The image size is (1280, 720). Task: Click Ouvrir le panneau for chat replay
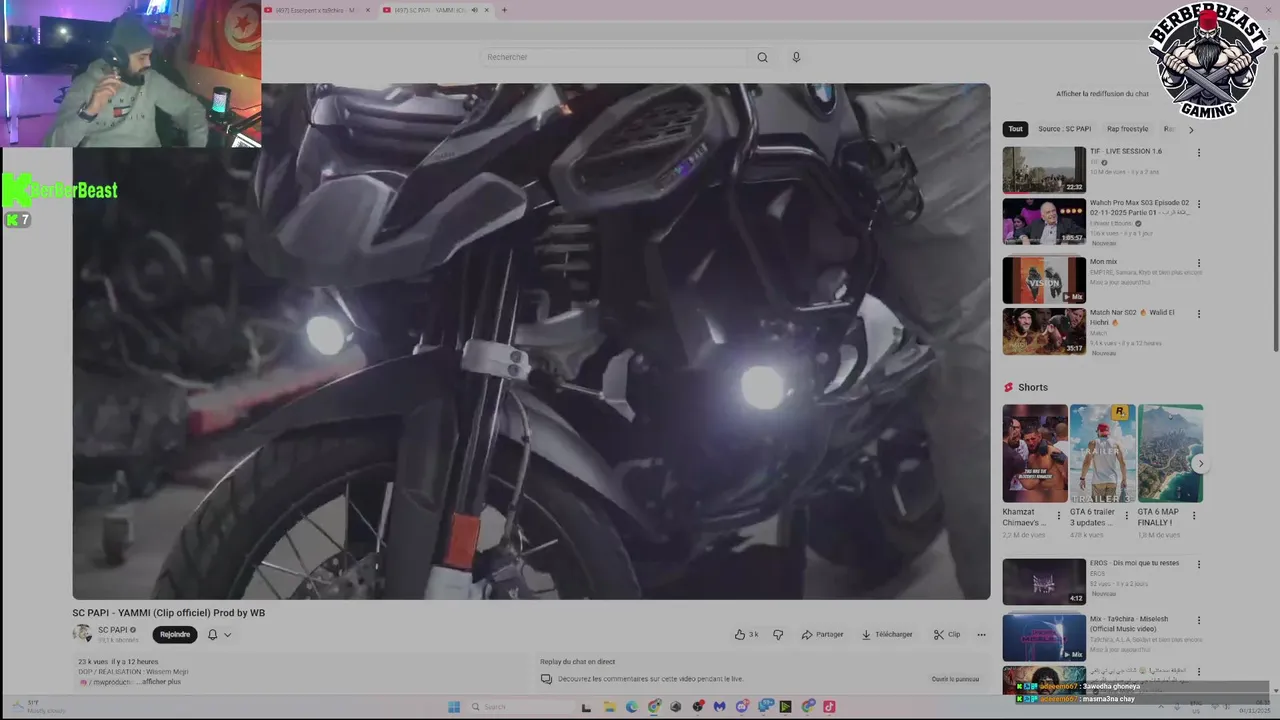pos(955,679)
